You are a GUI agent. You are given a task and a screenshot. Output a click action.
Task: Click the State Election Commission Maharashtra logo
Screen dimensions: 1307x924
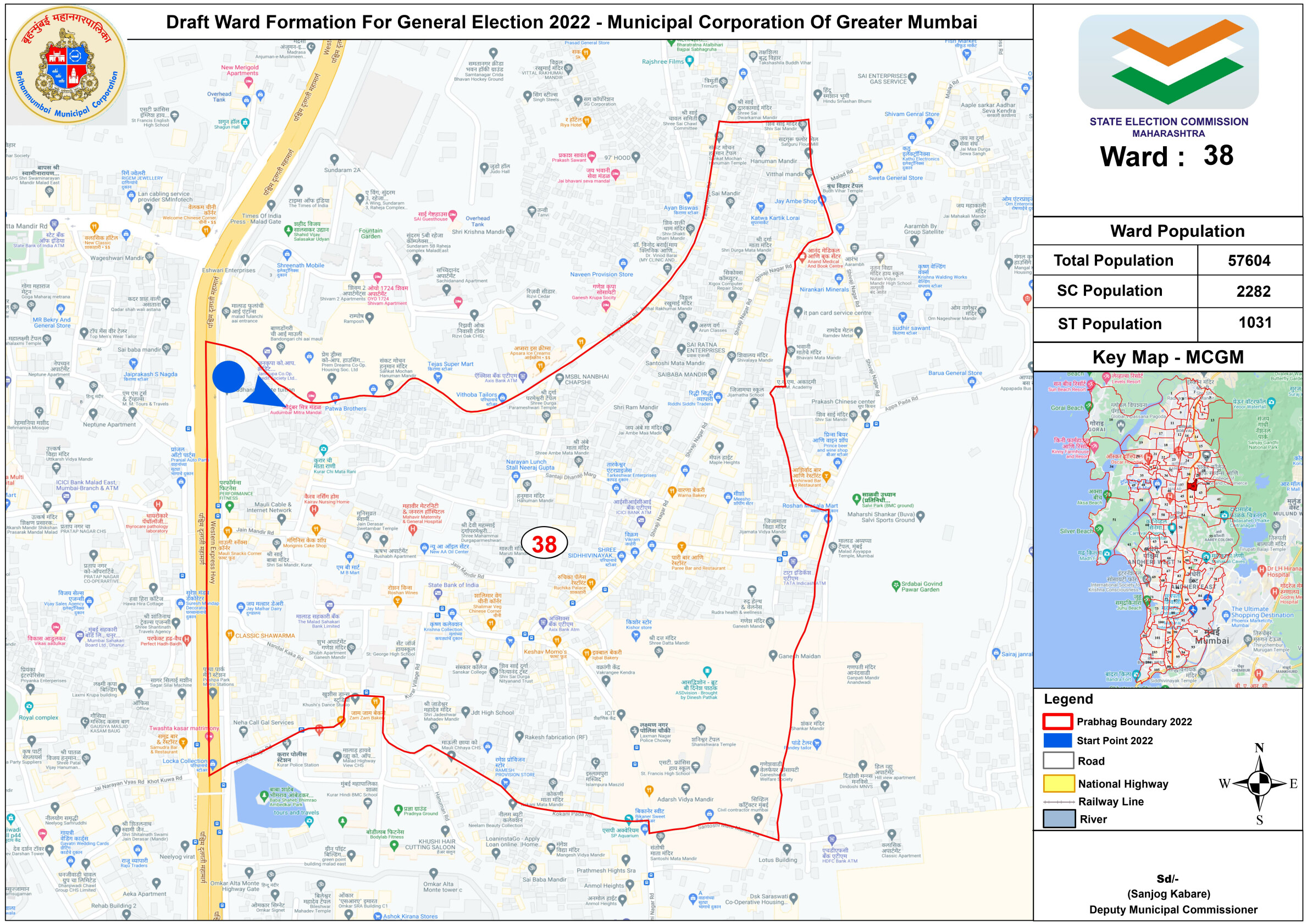[1168, 63]
